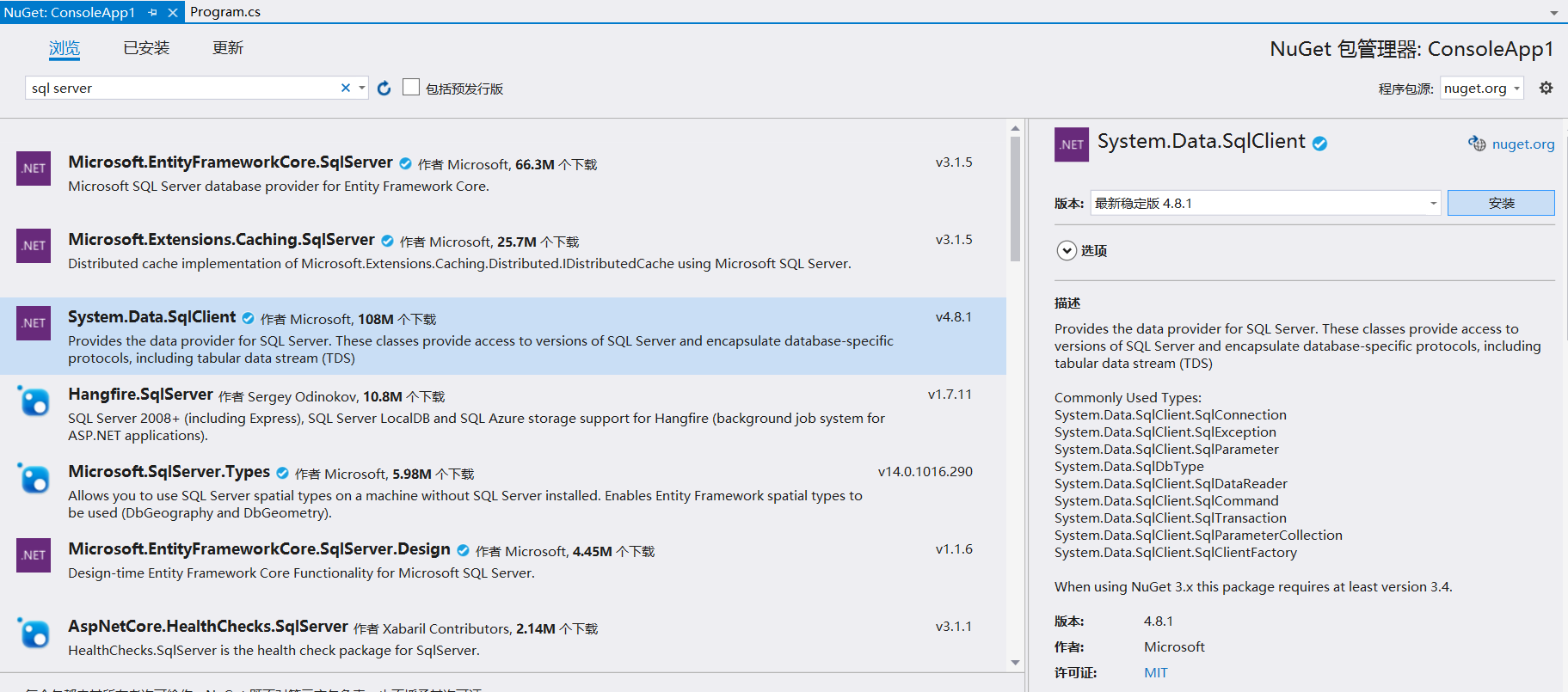Screen dimensions: 1568x692
Task: Click Microsoft.Extensions.Caching.SqlServer .NET icon
Action: tap(34, 246)
